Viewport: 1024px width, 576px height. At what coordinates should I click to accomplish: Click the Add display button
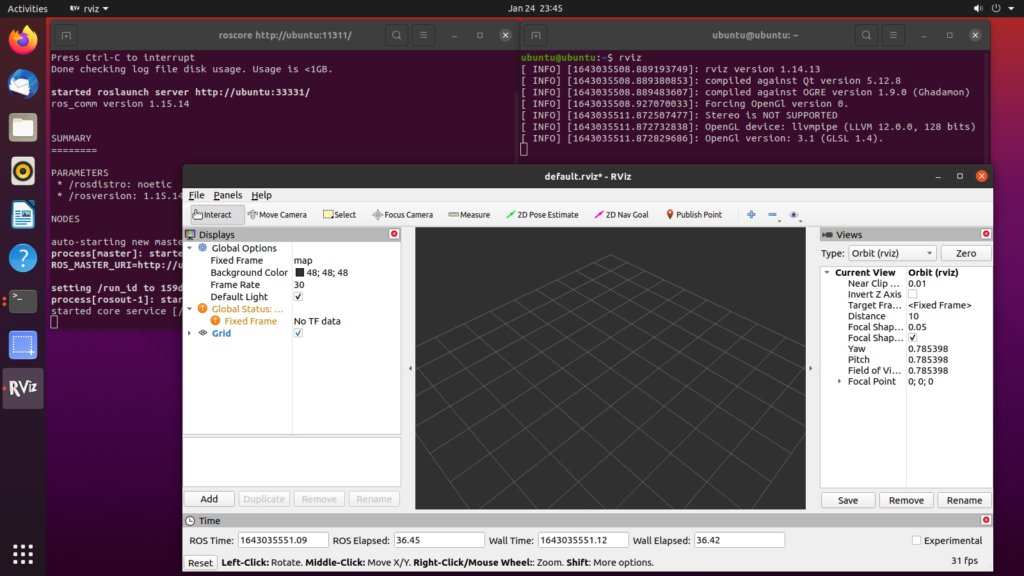point(209,499)
